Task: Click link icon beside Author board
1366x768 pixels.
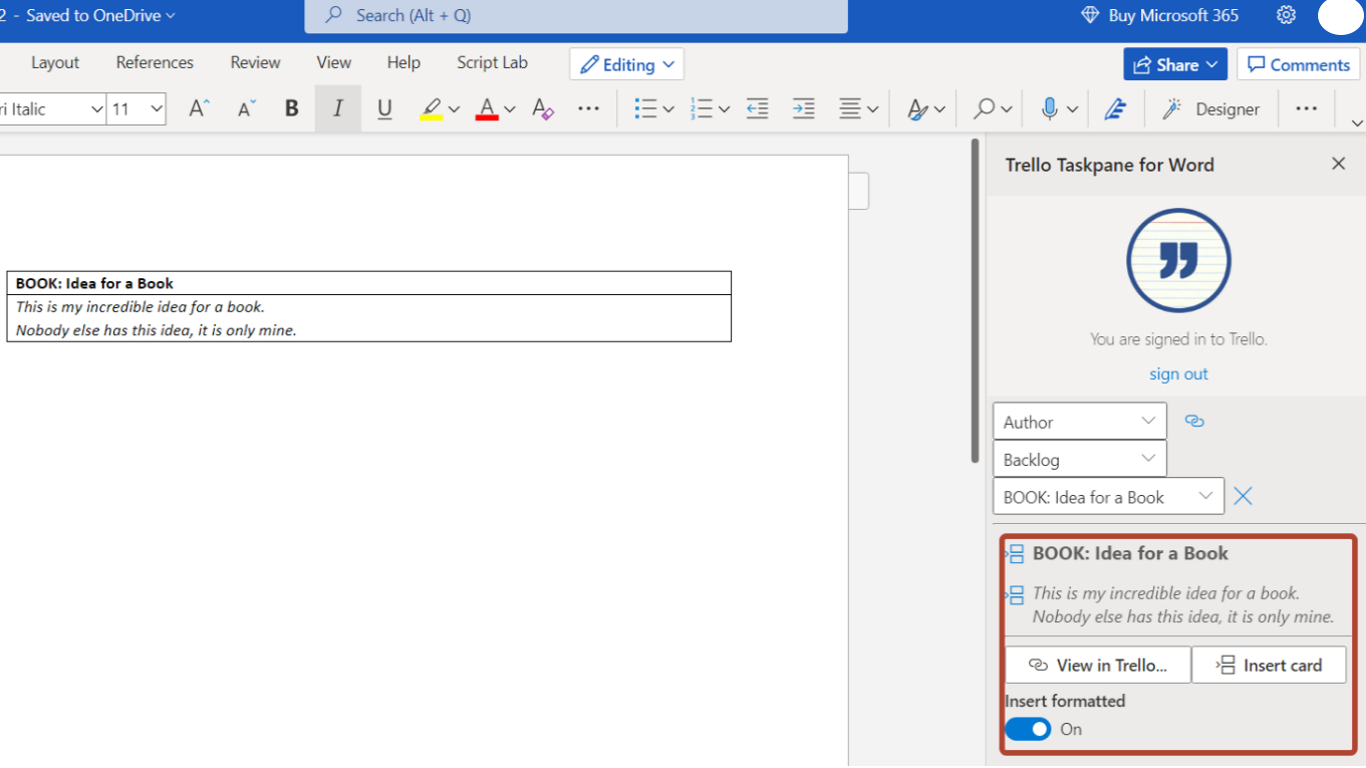Action: (1194, 421)
